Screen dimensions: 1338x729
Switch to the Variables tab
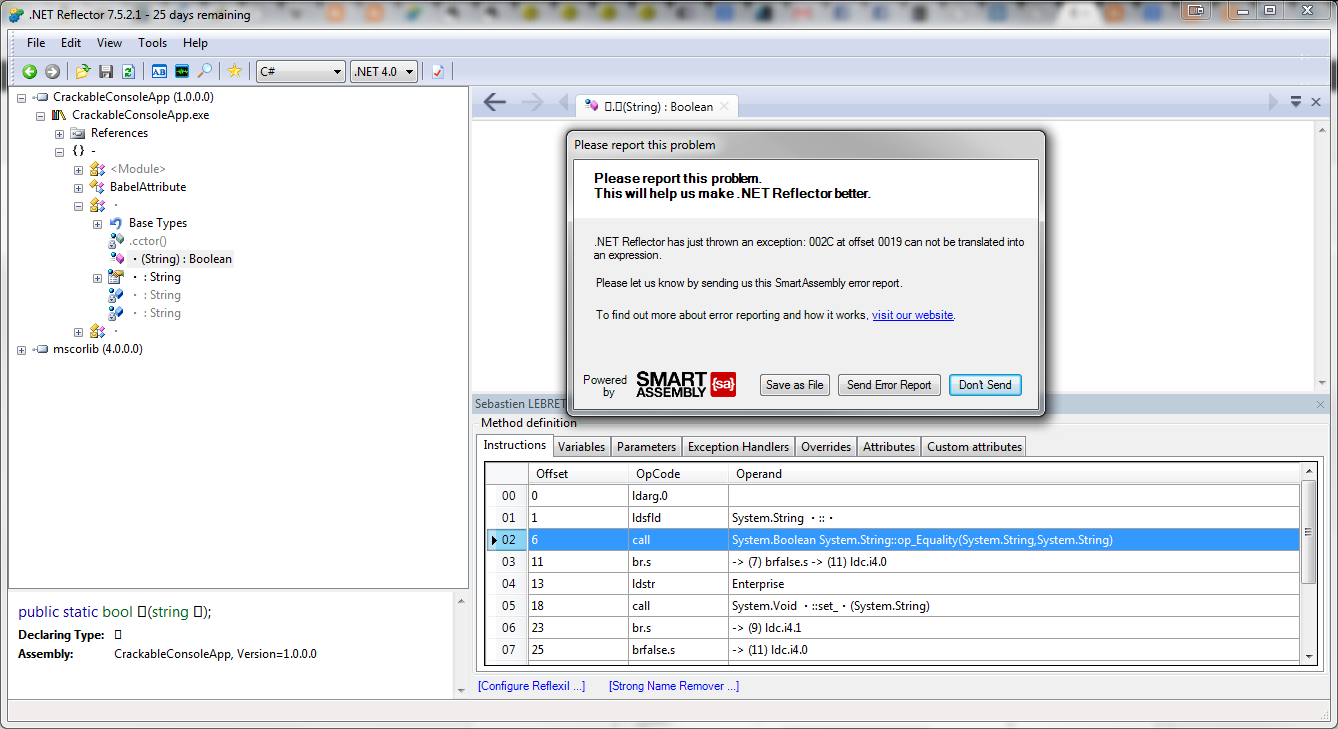coord(581,447)
